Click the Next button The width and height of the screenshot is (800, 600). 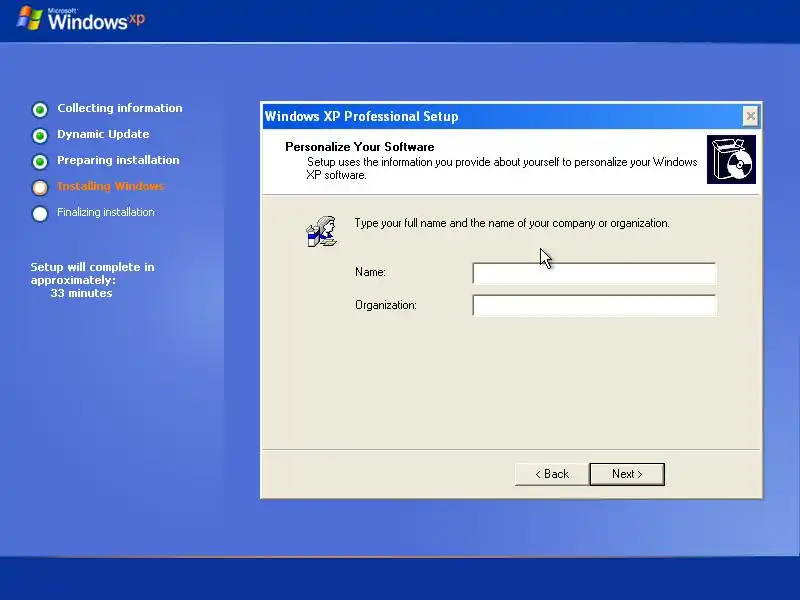coord(627,474)
